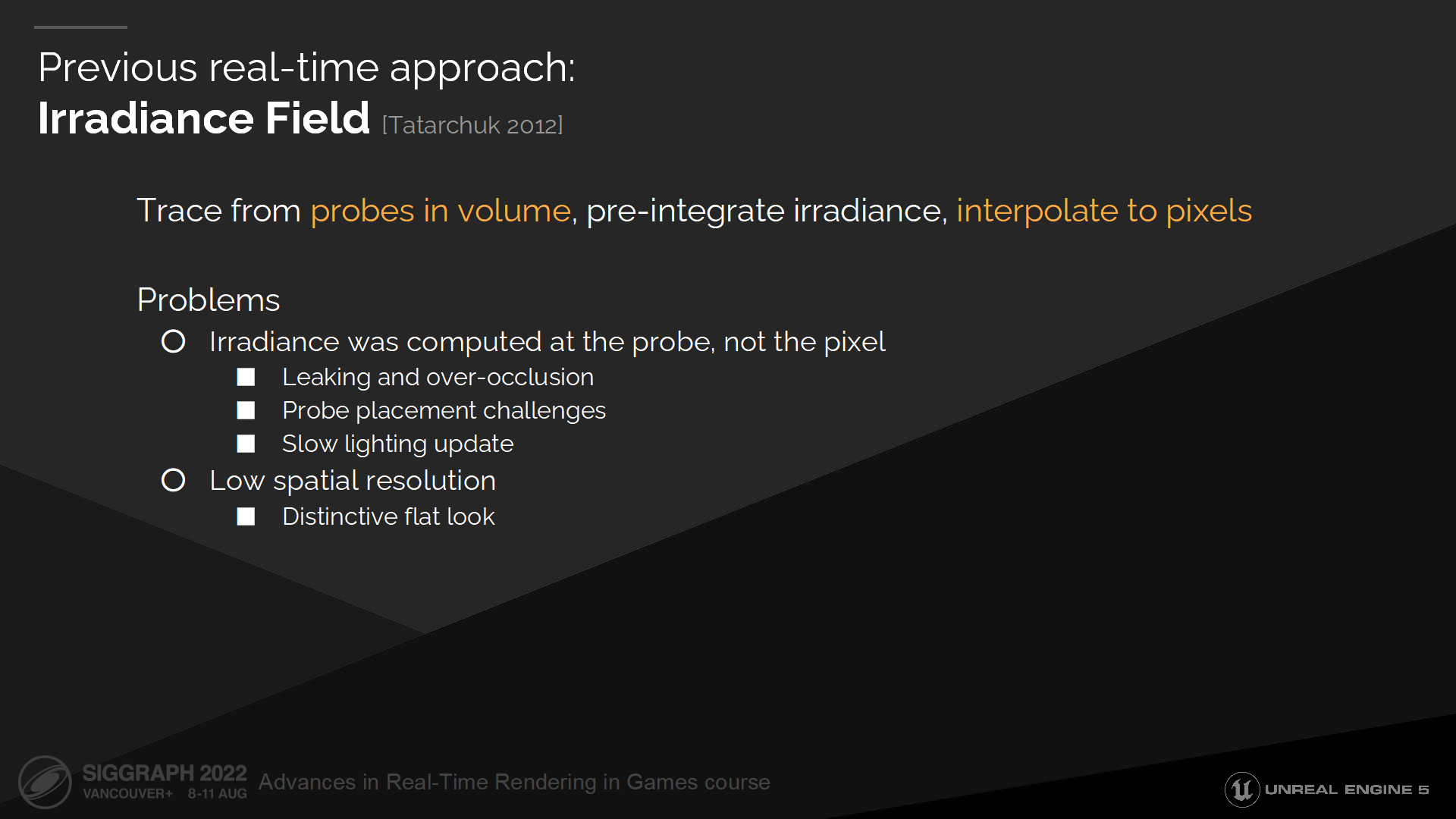Toggle the checkbox next to 'Distinctive flat look'

(249, 517)
